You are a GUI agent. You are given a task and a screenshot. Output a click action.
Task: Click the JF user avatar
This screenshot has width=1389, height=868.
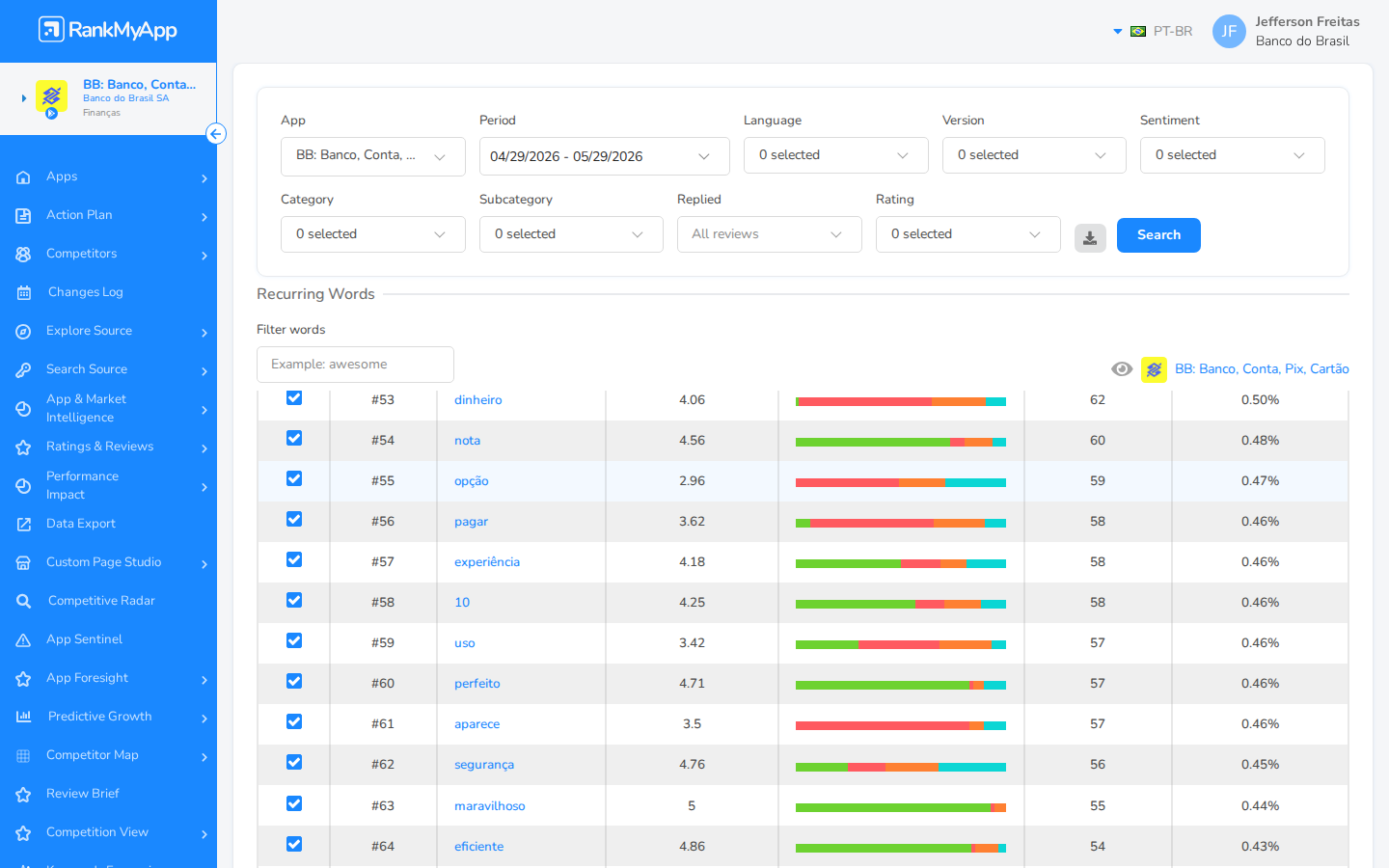tap(1229, 31)
